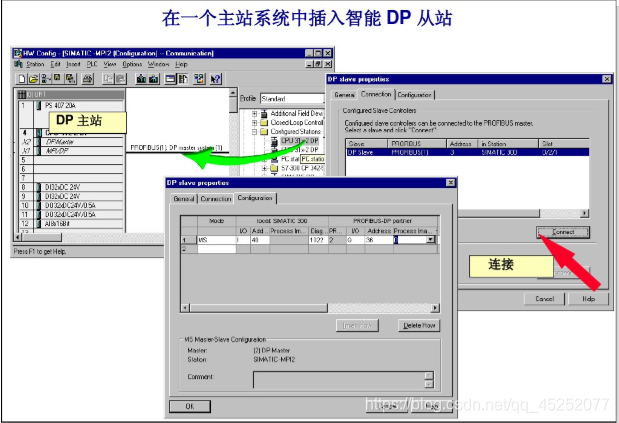
Task: Click the context Help arrow-question icon
Action: click(216, 79)
